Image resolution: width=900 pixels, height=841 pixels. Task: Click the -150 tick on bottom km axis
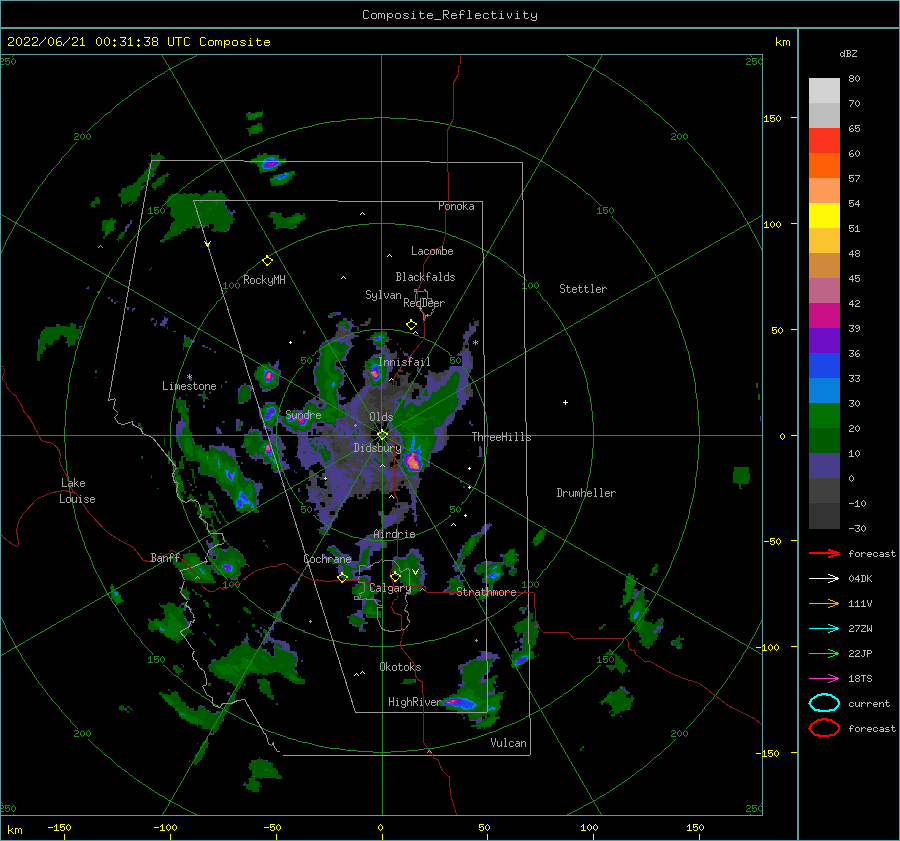[59, 827]
